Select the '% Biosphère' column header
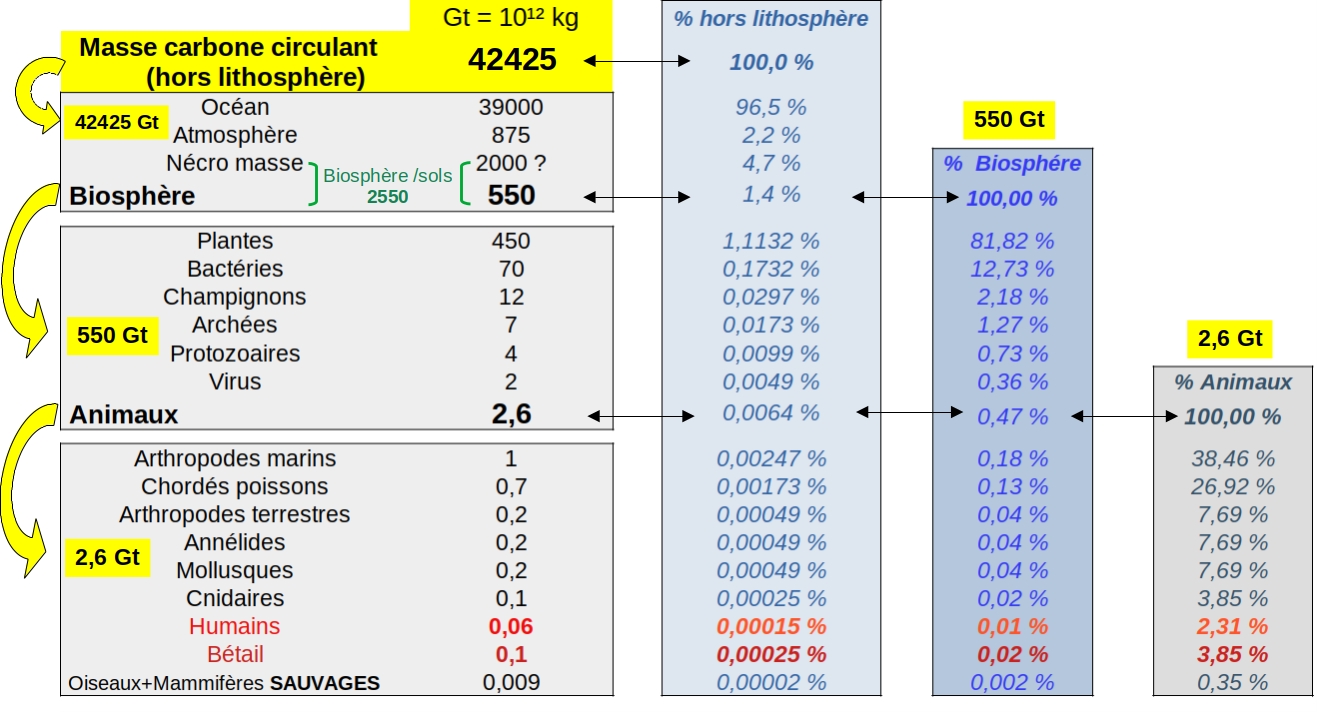1318x713 pixels. [x=1012, y=164]
